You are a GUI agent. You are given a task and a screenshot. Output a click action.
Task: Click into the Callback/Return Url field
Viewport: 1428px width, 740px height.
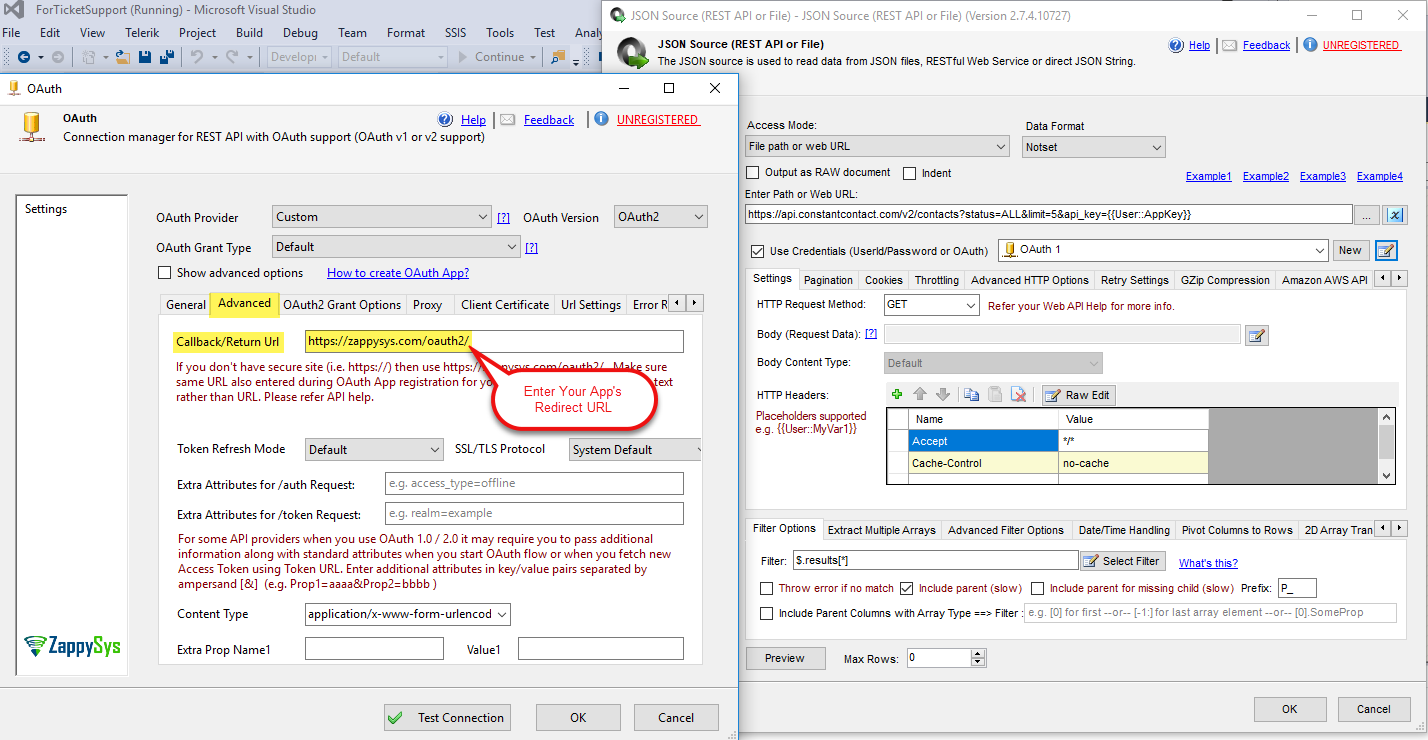click(494, 341)
